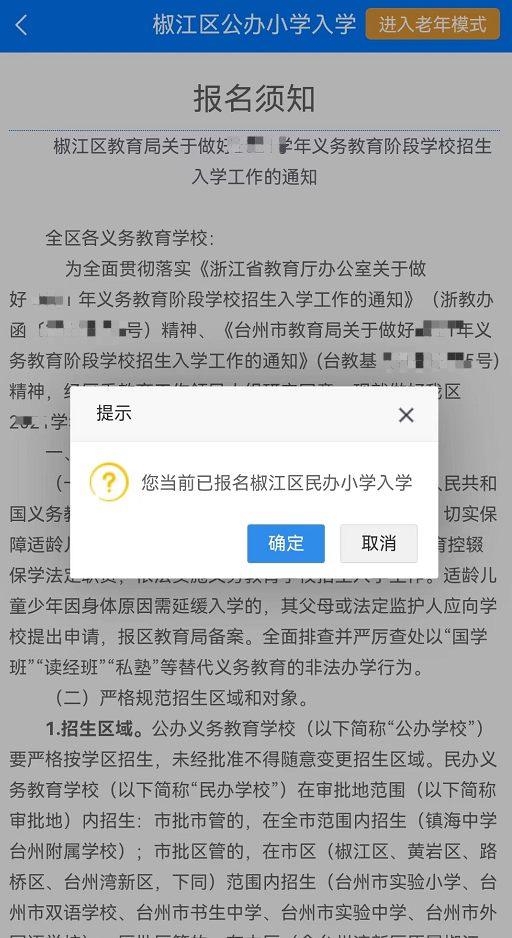The height and width of the screenshot is (938, 512).
Task: Tap the 台州市书生中学 text
Action: click(x=198, y=912)
